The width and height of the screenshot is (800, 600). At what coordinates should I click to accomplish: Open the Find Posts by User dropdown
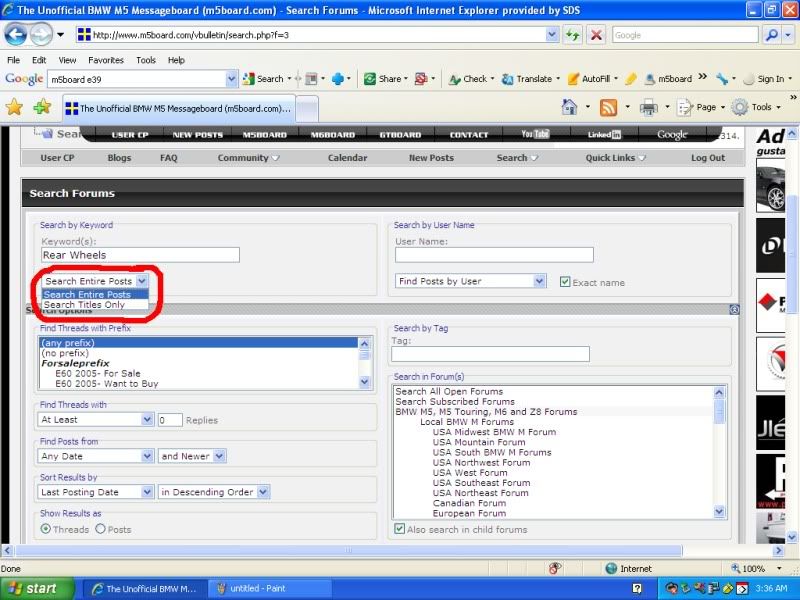pos(470,282)
